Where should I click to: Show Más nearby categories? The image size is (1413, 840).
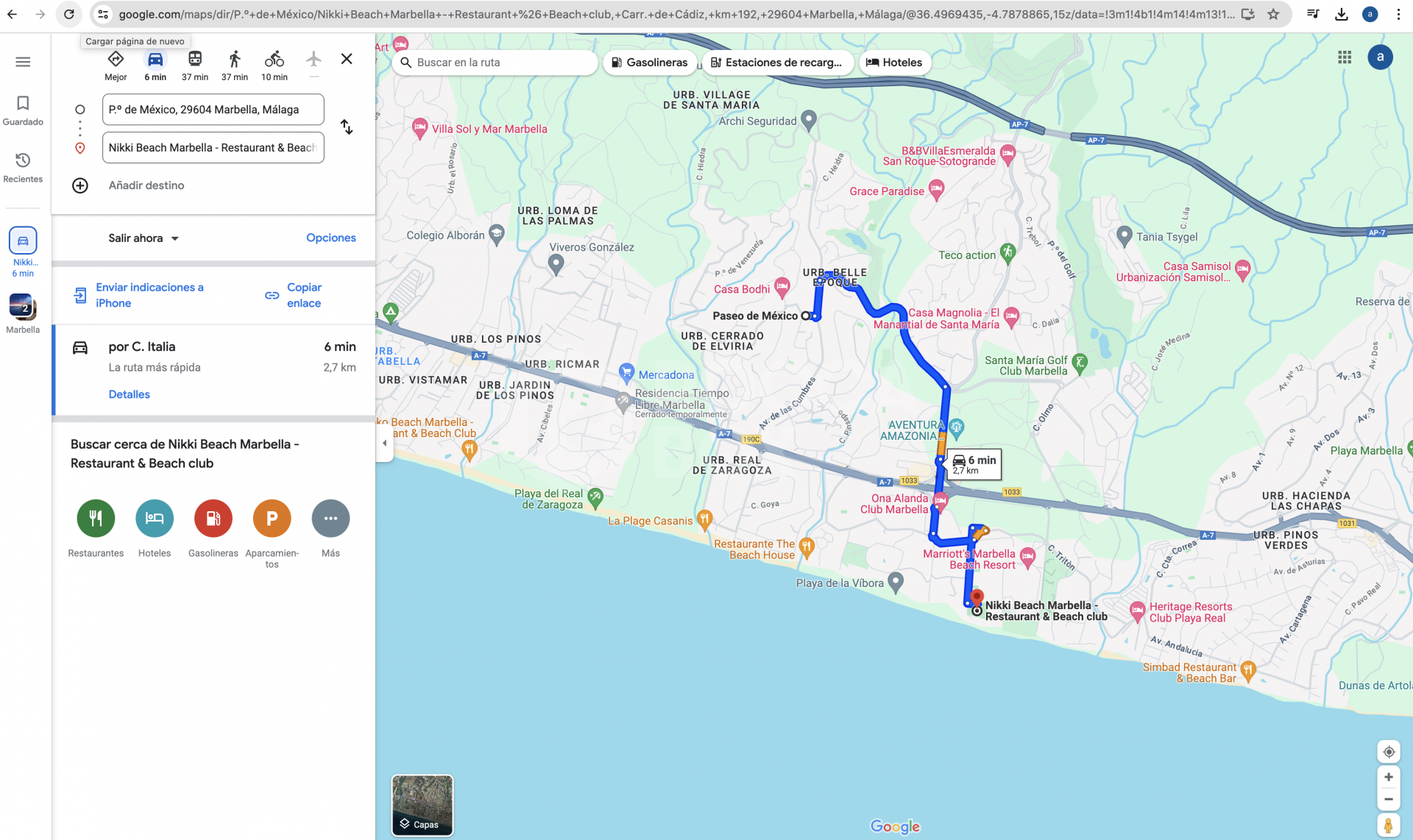tap(331, 527)
